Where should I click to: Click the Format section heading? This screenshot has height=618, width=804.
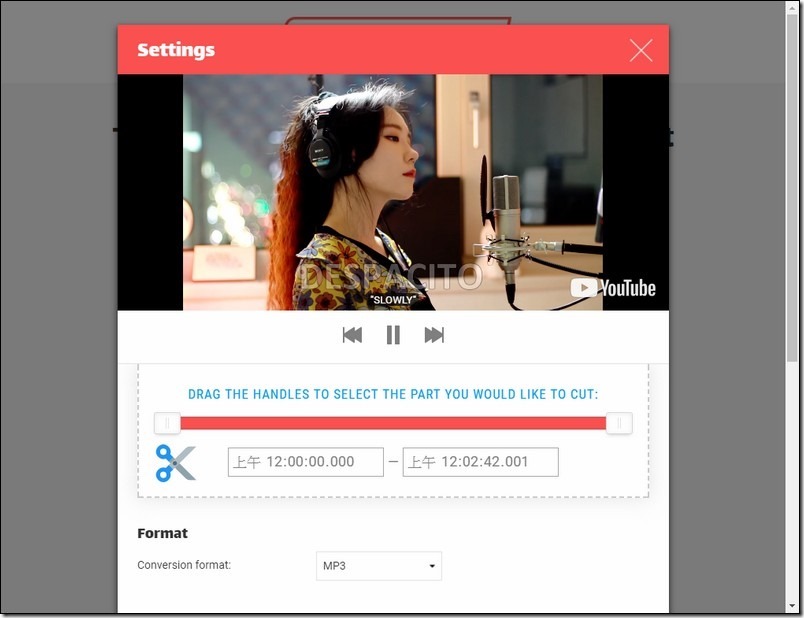pyautogui.click(x=162, y=533)
